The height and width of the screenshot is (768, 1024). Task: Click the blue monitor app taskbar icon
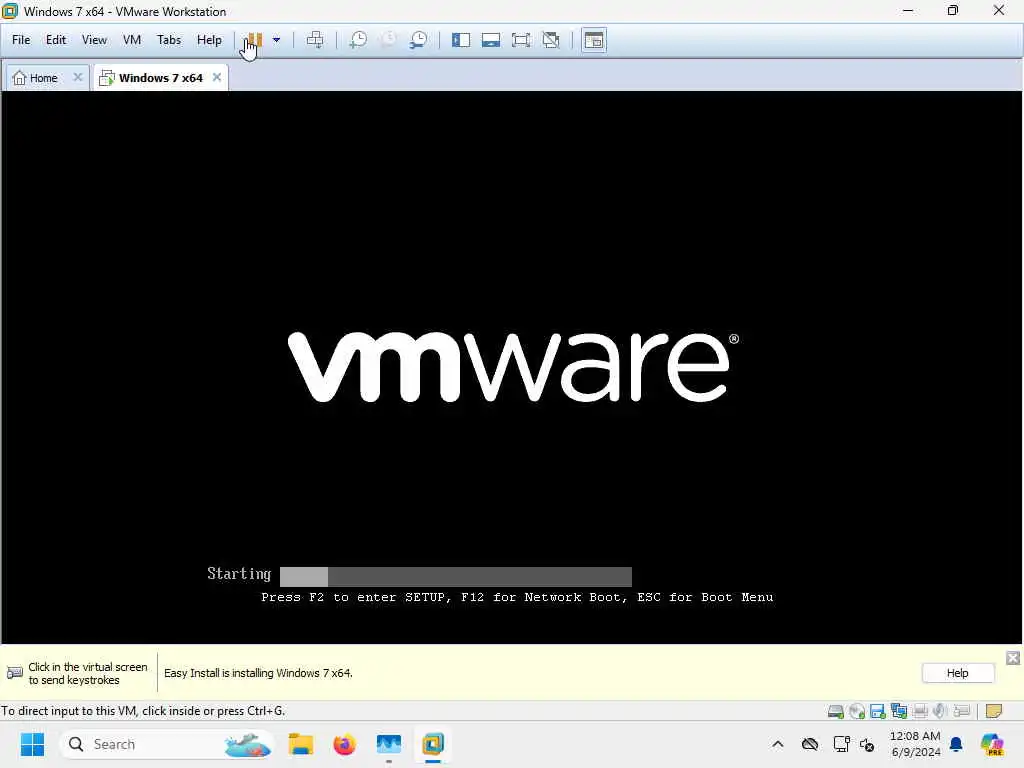389,744
